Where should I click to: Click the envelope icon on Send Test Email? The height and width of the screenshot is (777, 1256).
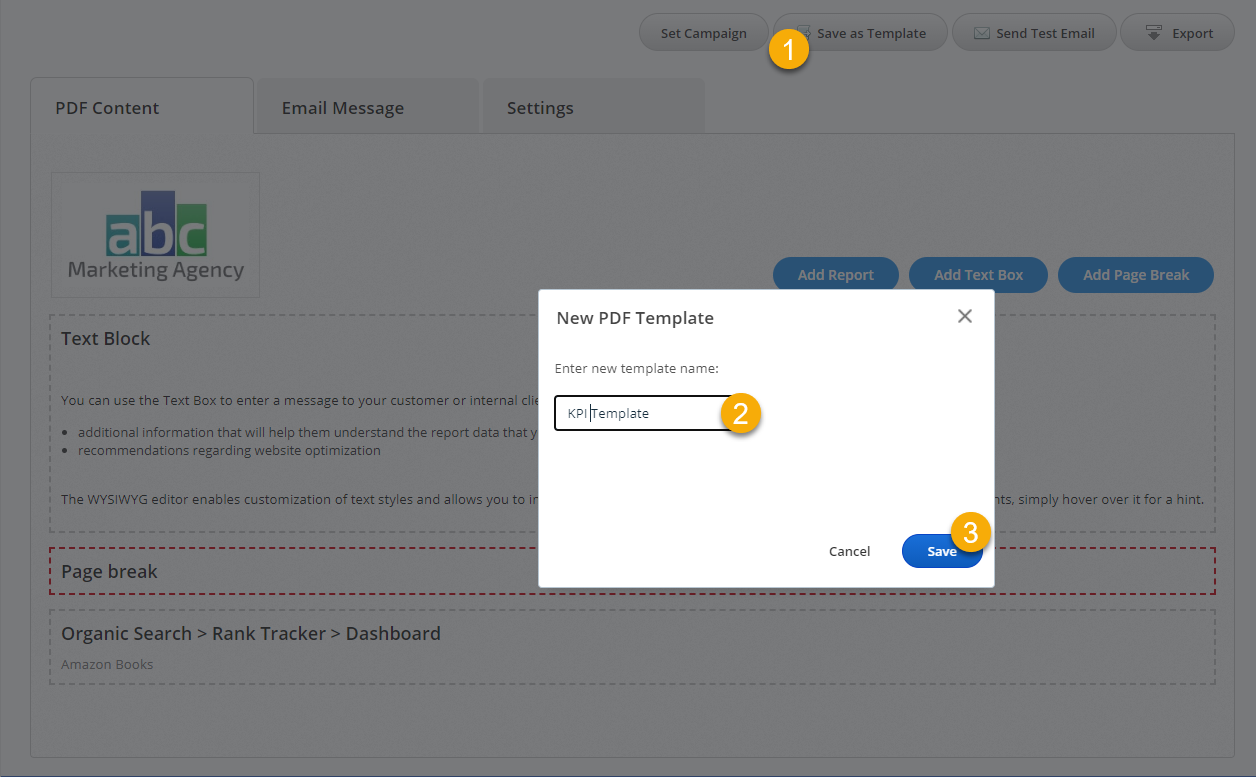981,33
